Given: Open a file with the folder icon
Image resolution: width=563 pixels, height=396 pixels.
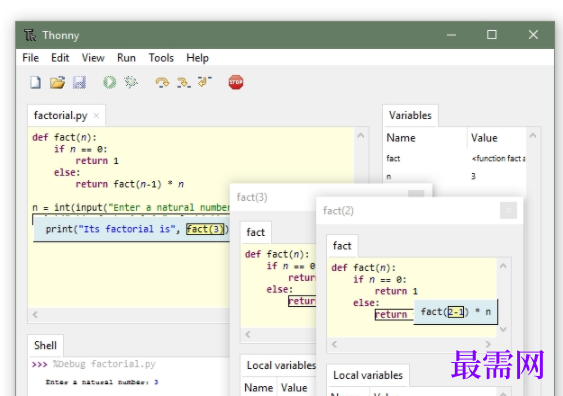Looking at the screenshot, I should (x=57, y=83).
